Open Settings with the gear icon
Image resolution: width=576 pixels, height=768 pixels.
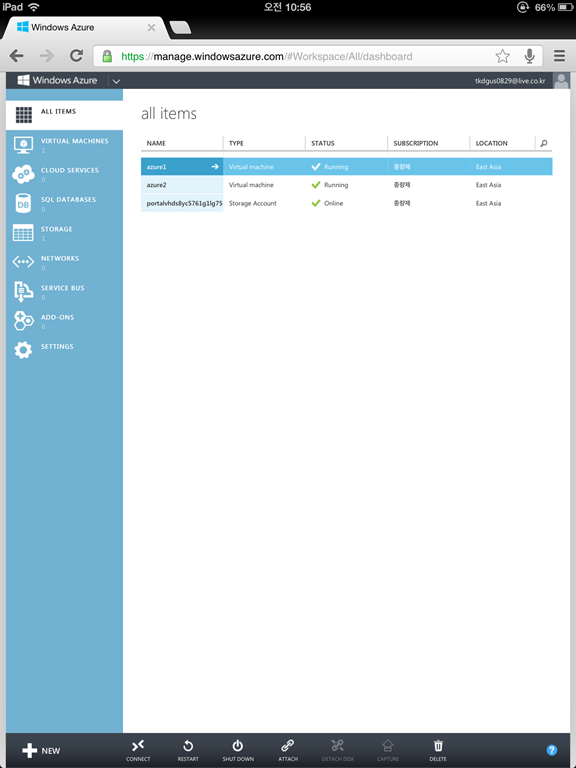23,350
